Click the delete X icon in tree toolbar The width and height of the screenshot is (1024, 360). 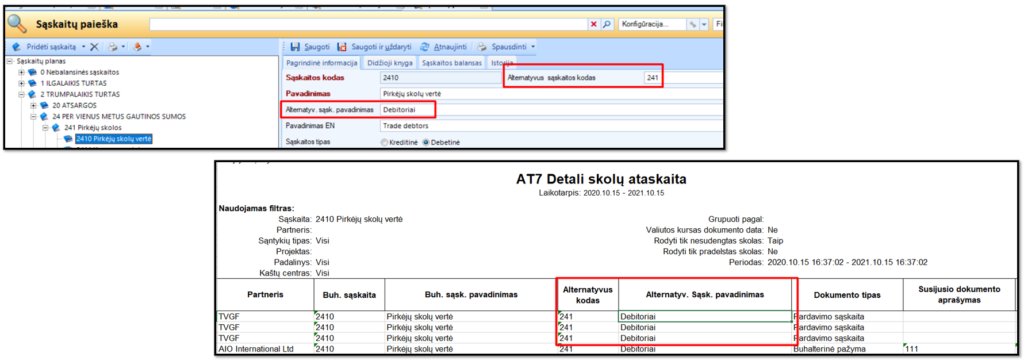pyautogui.click(x=94, y=47)
